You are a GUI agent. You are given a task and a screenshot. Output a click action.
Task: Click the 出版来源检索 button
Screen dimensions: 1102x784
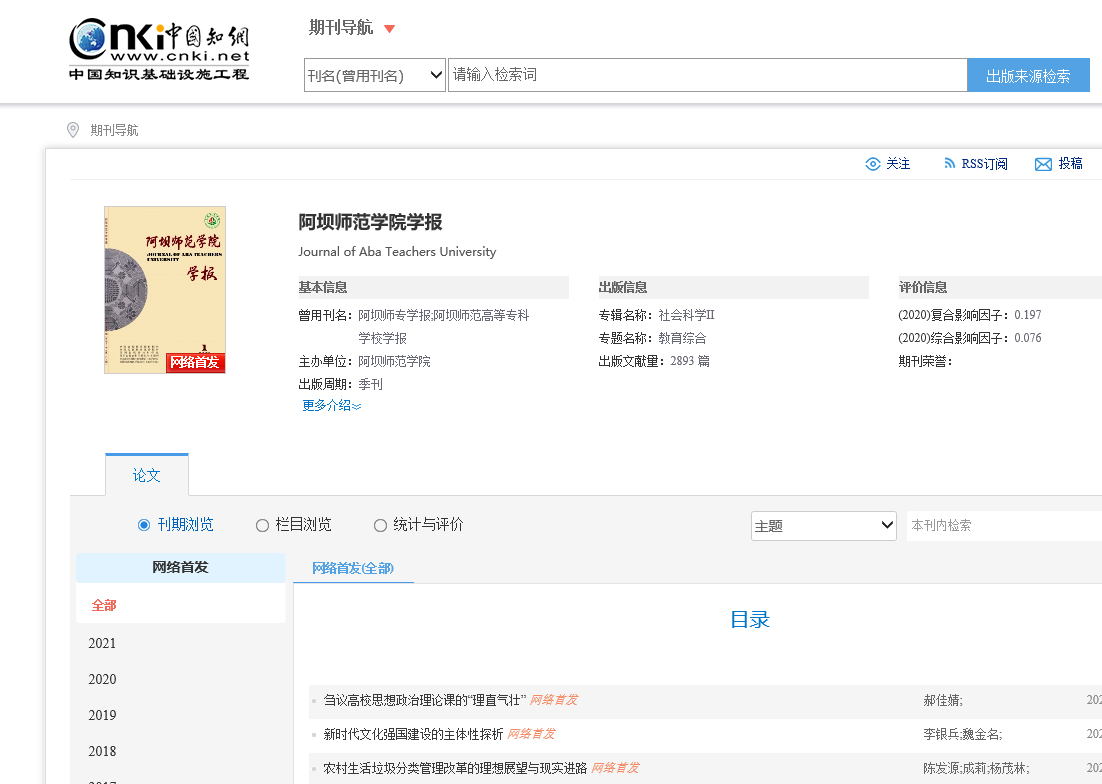coord(1027,75)
